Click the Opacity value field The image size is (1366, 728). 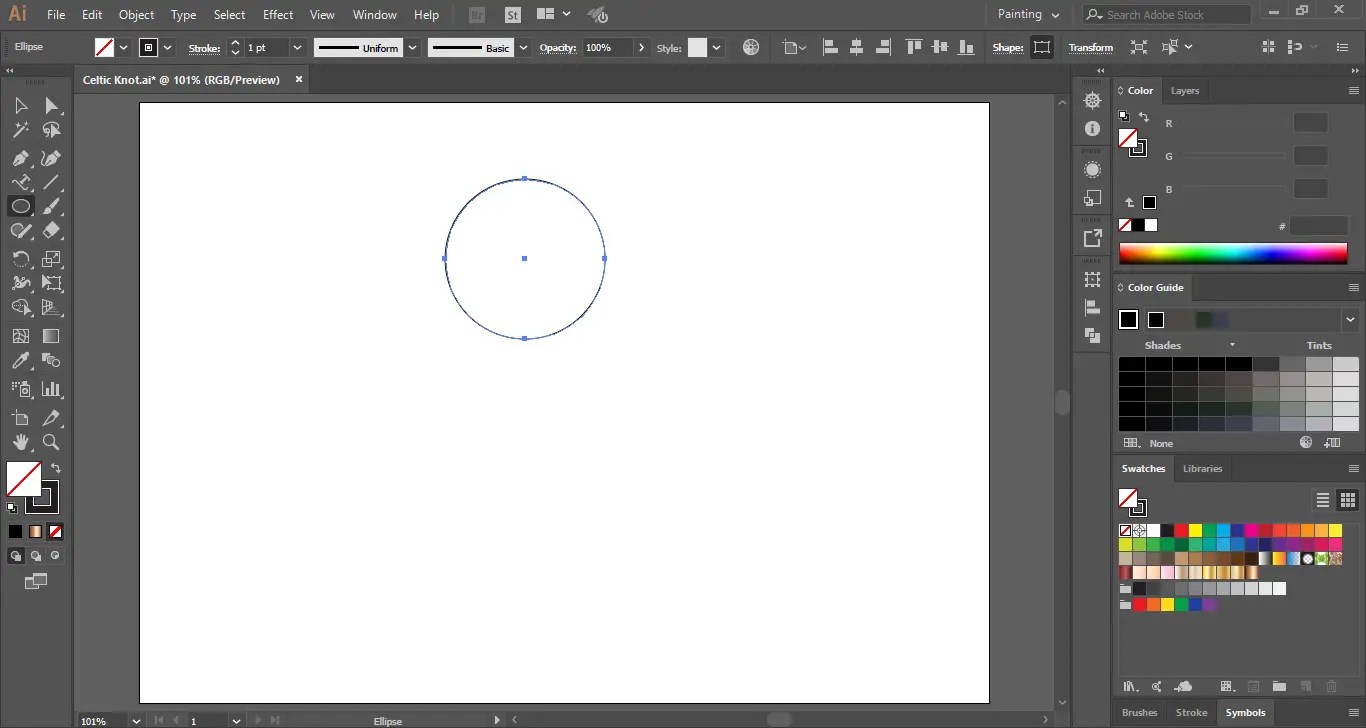[x=608, y=47]
